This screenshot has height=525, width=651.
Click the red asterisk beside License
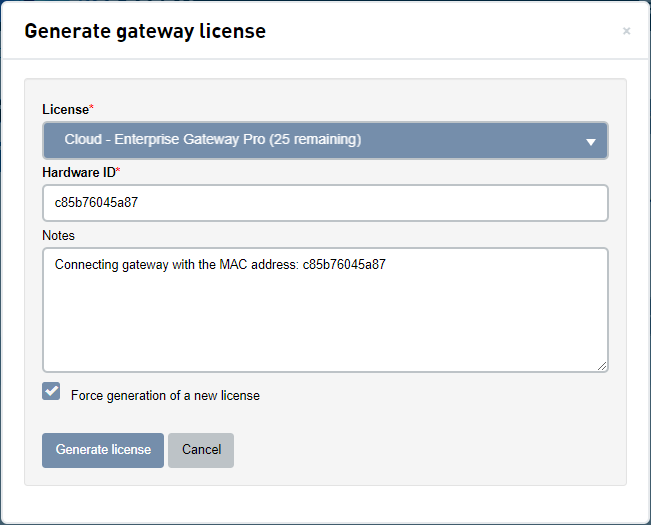92,107
